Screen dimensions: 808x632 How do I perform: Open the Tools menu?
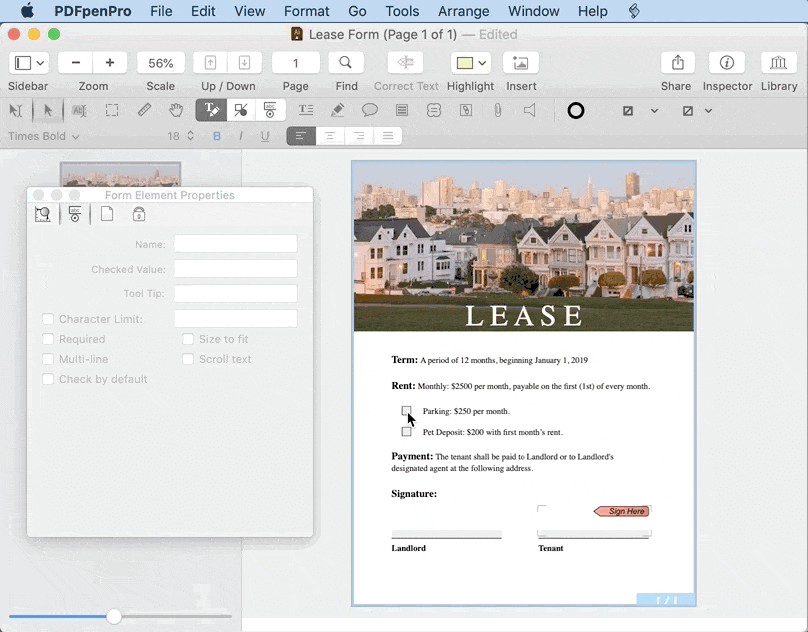(402, 11)
